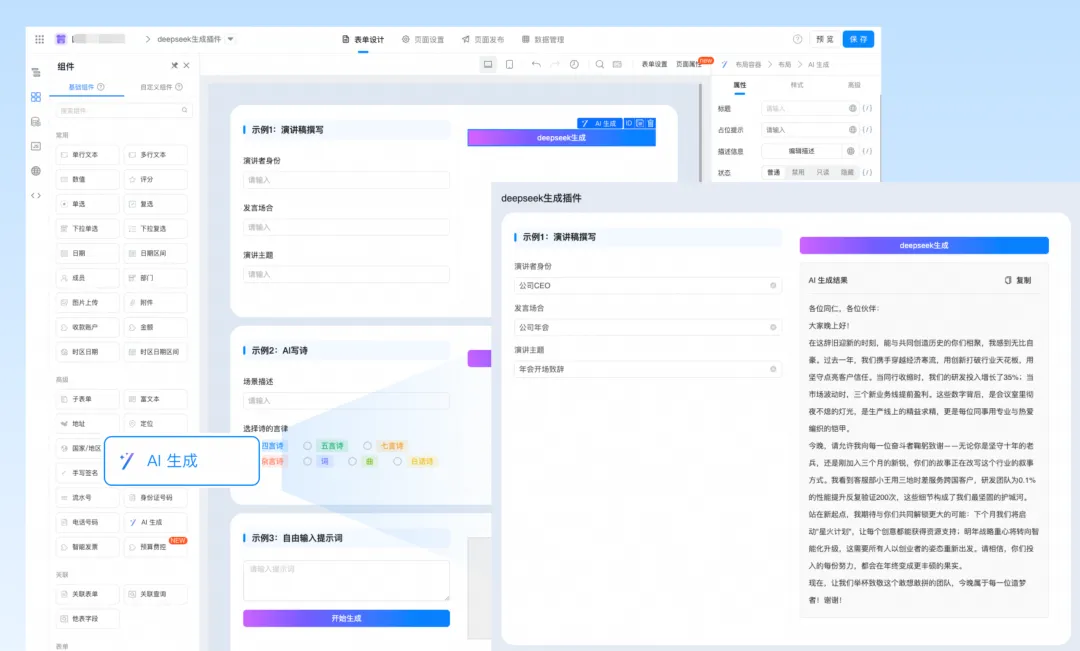
Task: Open 表单设置 in the toolbar
Action: click(654, 64)
